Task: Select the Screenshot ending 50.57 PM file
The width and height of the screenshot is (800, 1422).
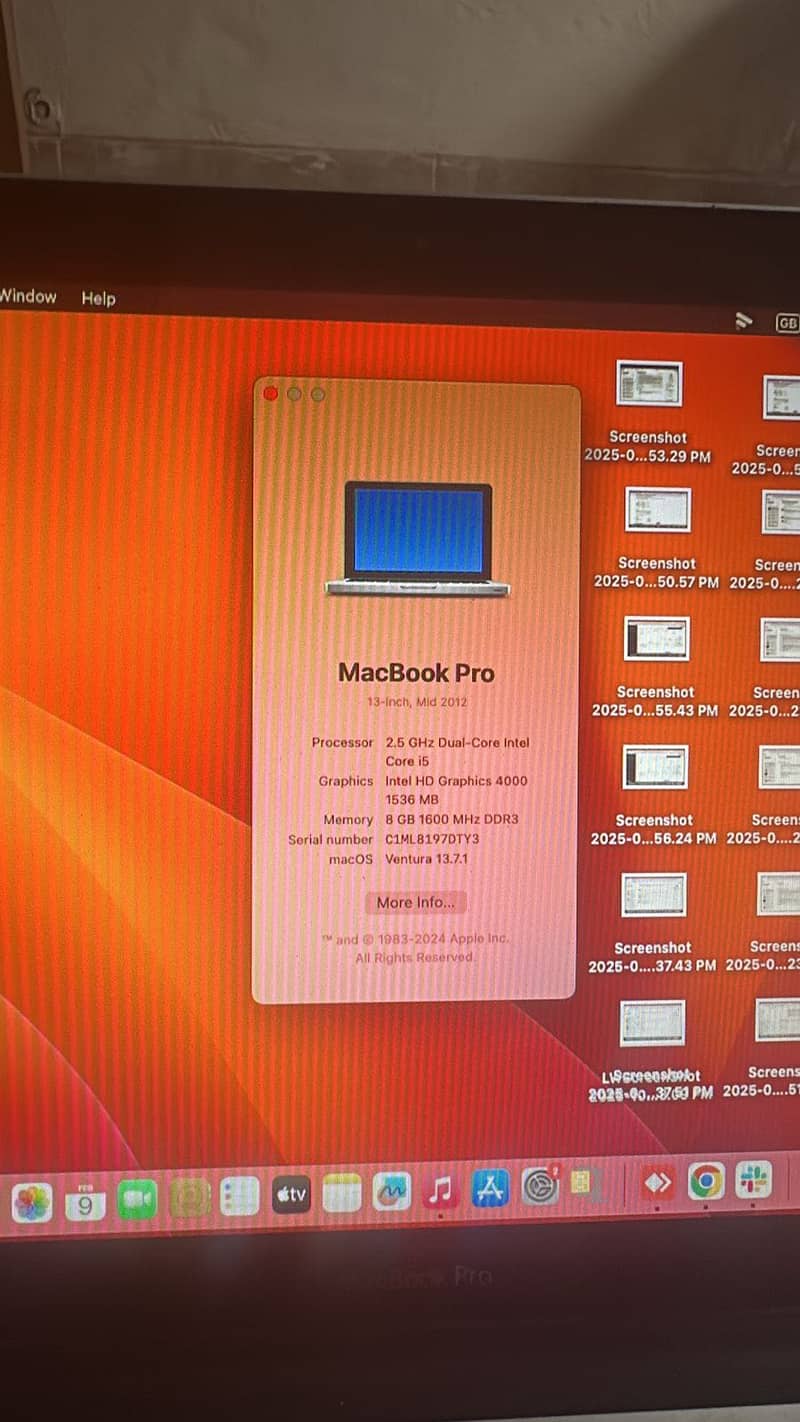Action: pyautogui.click(x=657, y=537)
